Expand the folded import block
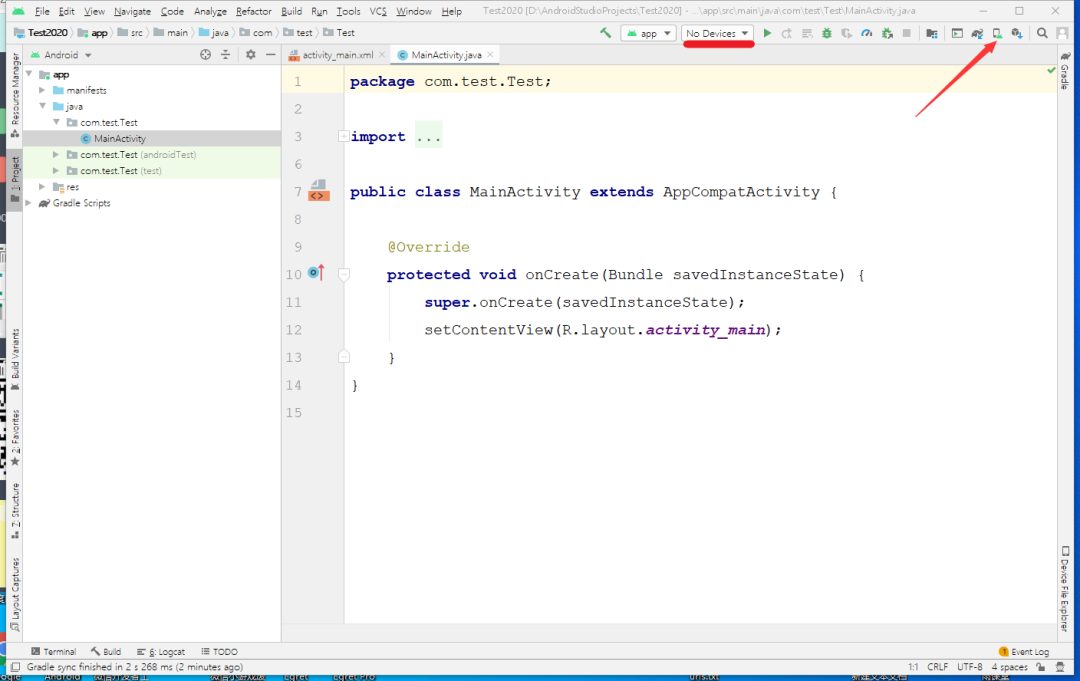 pos(343,136)
